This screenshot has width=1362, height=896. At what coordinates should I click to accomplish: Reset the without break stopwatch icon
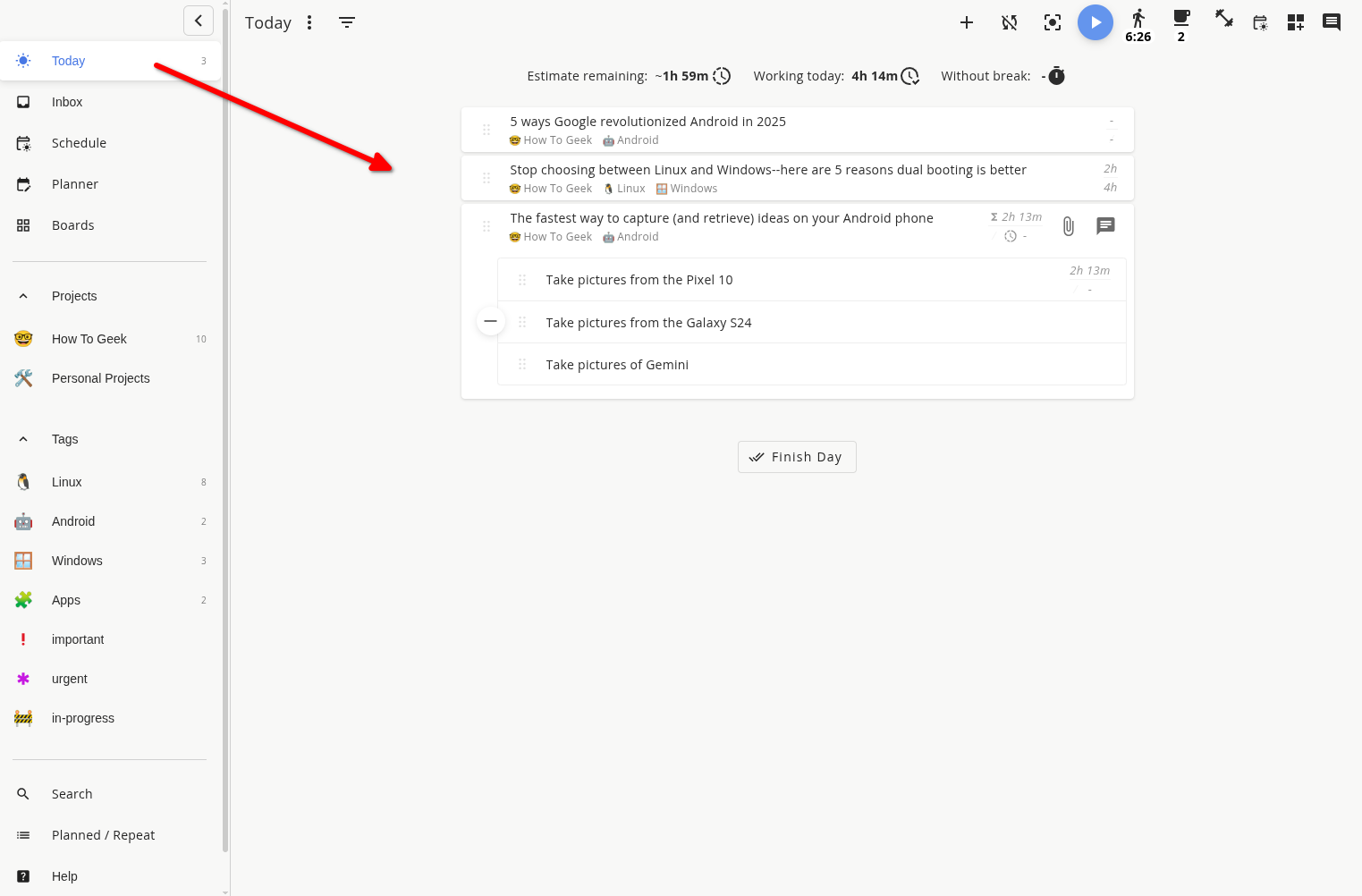[x=1056, y=76]
